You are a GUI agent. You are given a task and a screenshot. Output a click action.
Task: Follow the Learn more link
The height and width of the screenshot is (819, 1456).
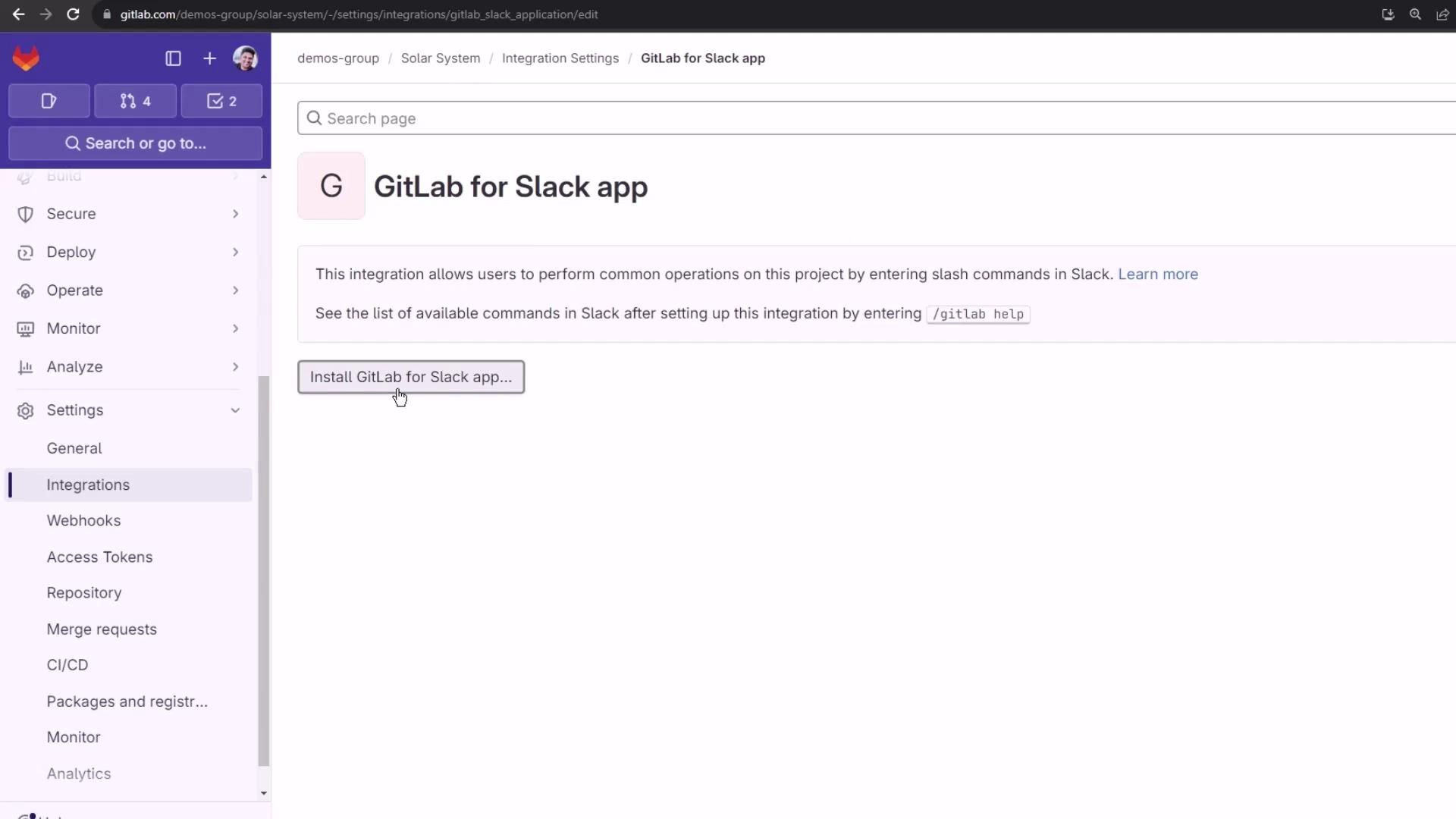1157,275
